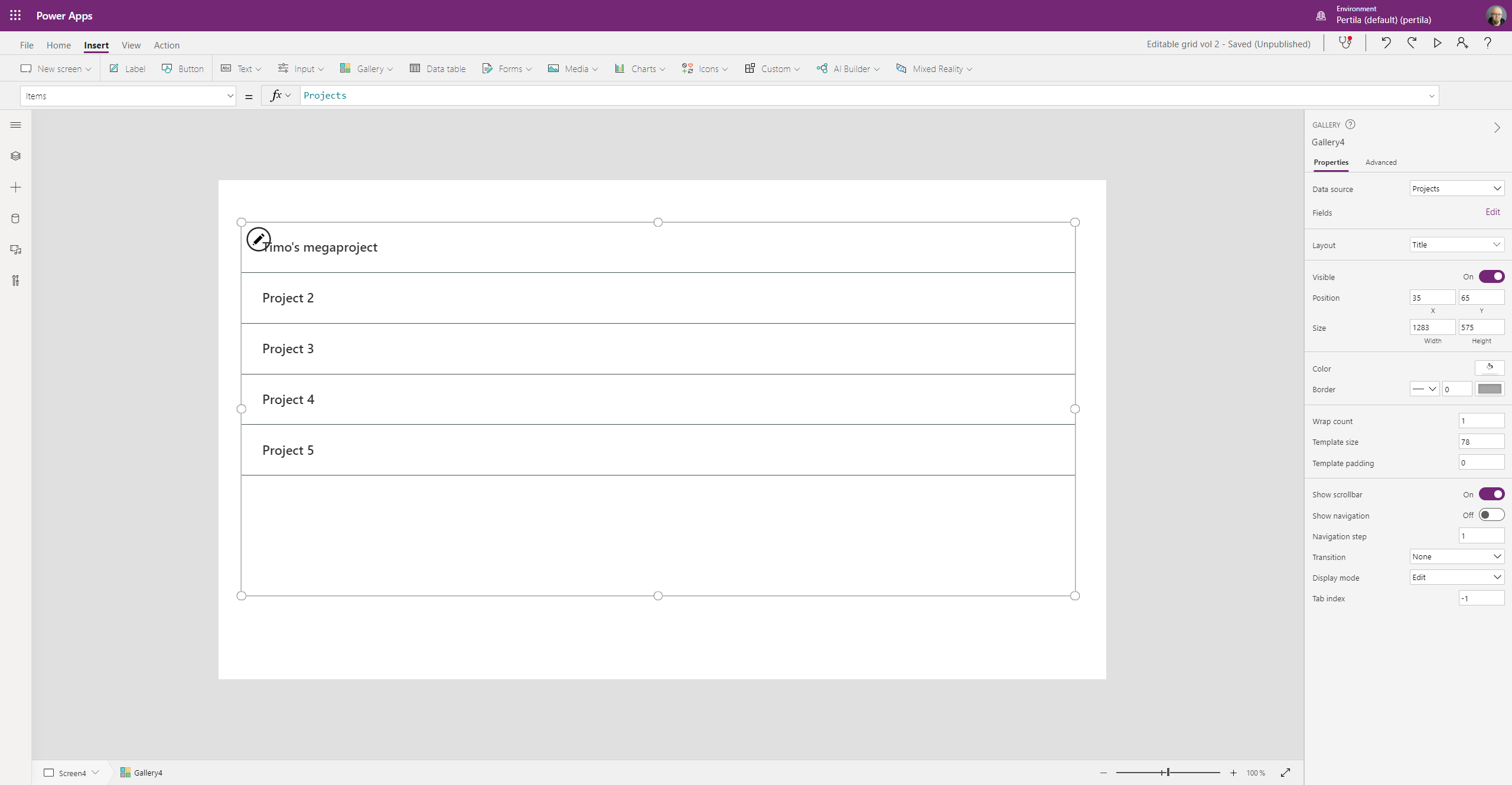Open the Items property selector dropdown
This screenshot has width=1512, height=785.
pos(128,96)
